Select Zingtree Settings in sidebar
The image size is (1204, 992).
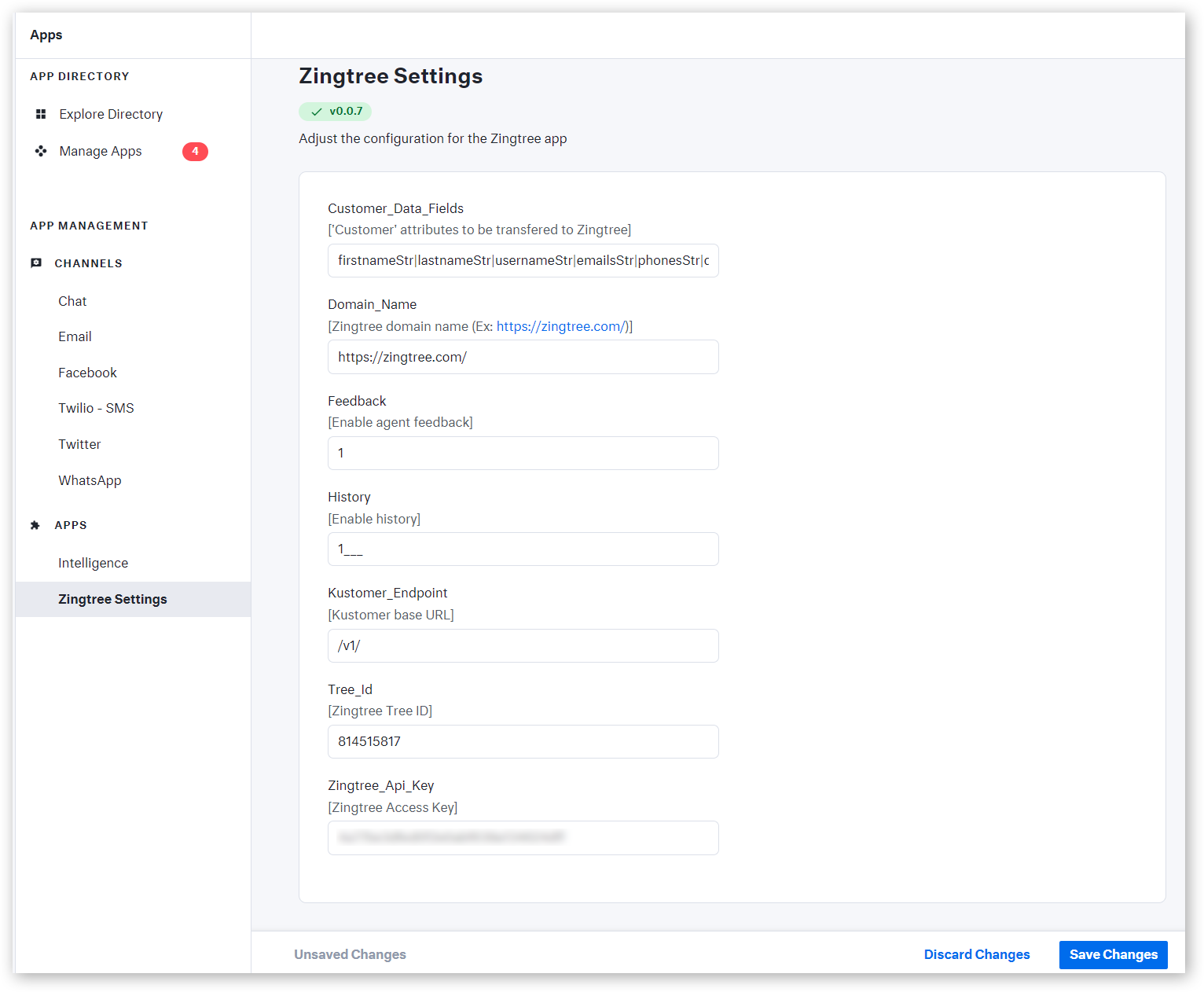pyautogui.click(x=112, y=599)
